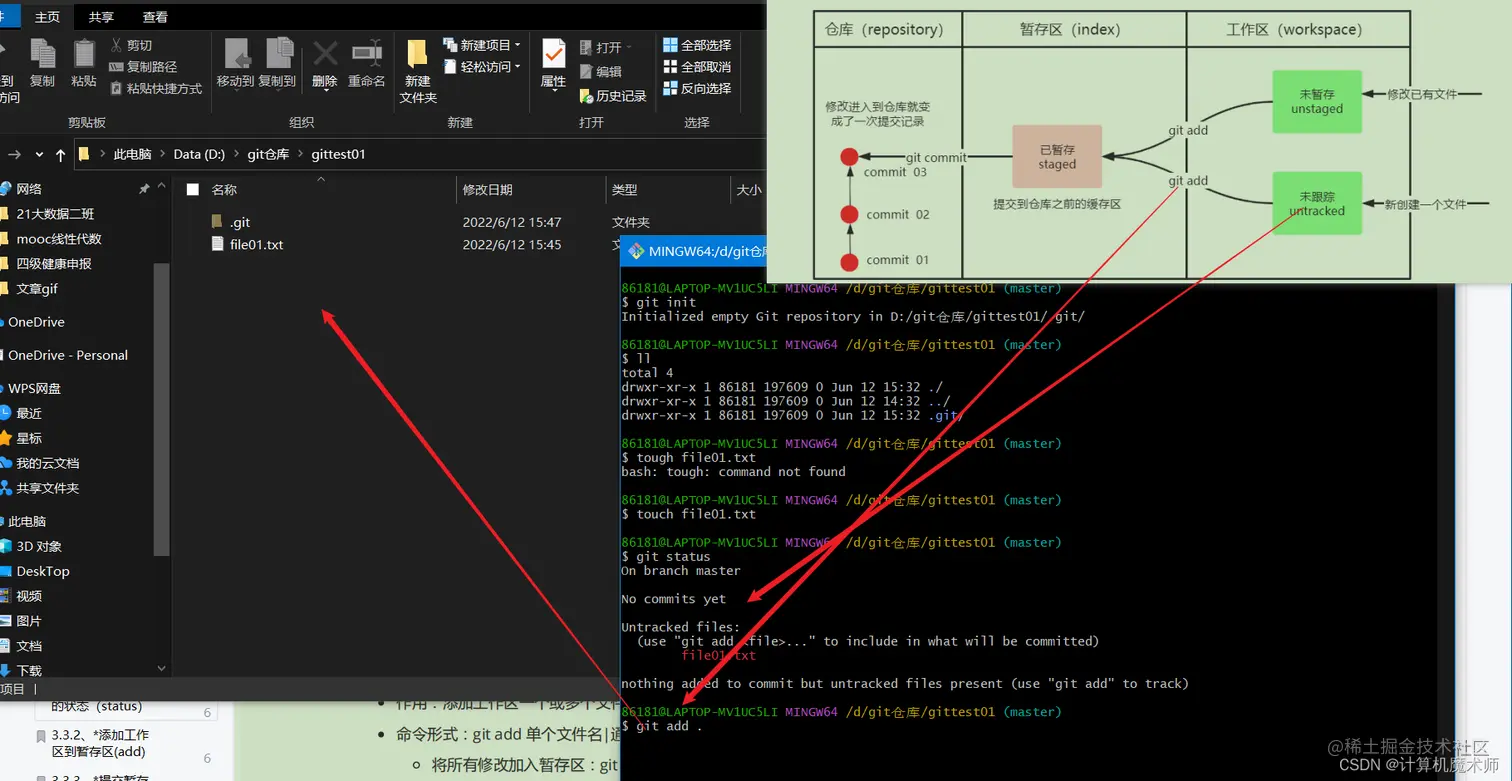Select Cut (剪切) scissors icon
The image size is (1512, 781).
pos(117,45)
